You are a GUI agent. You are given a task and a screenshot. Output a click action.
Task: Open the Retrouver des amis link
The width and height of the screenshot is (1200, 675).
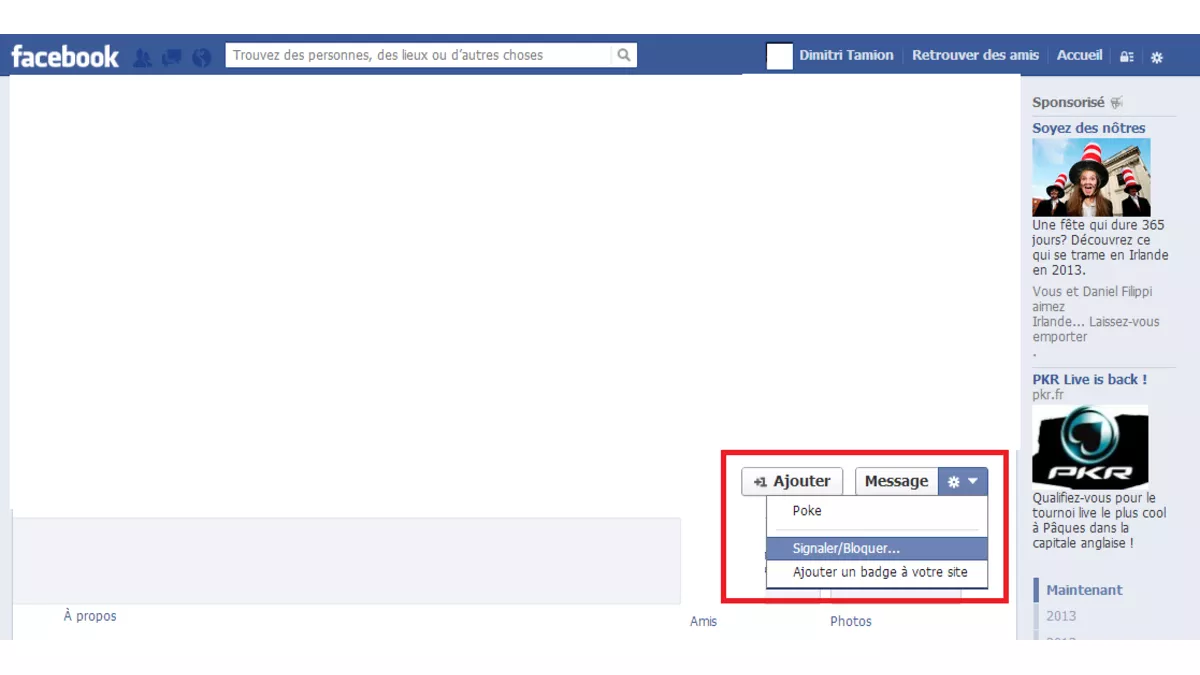coord(975,55)
